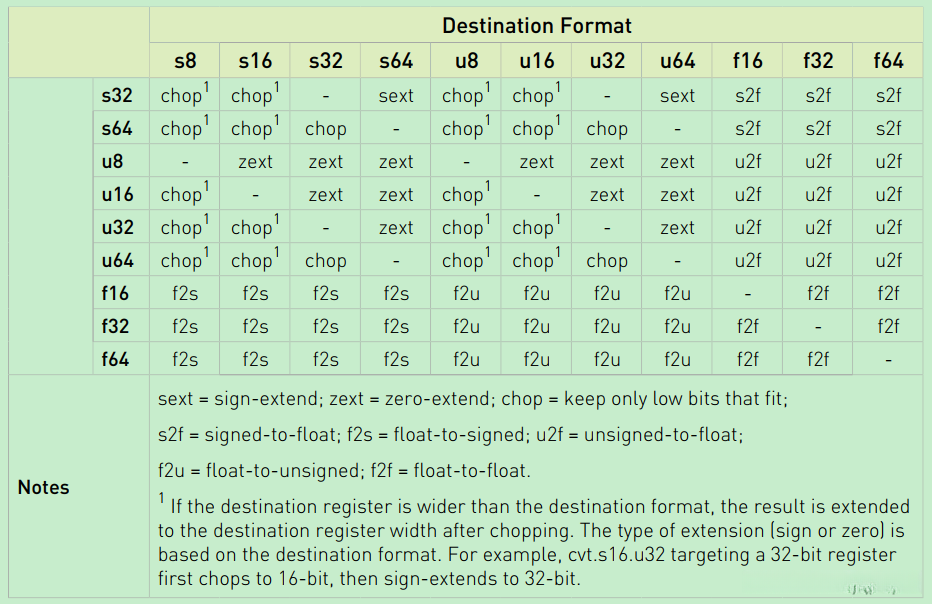The image size is (932, 604).
Task: Click sext cell in s32 row, s64 column
Action: 396,96
